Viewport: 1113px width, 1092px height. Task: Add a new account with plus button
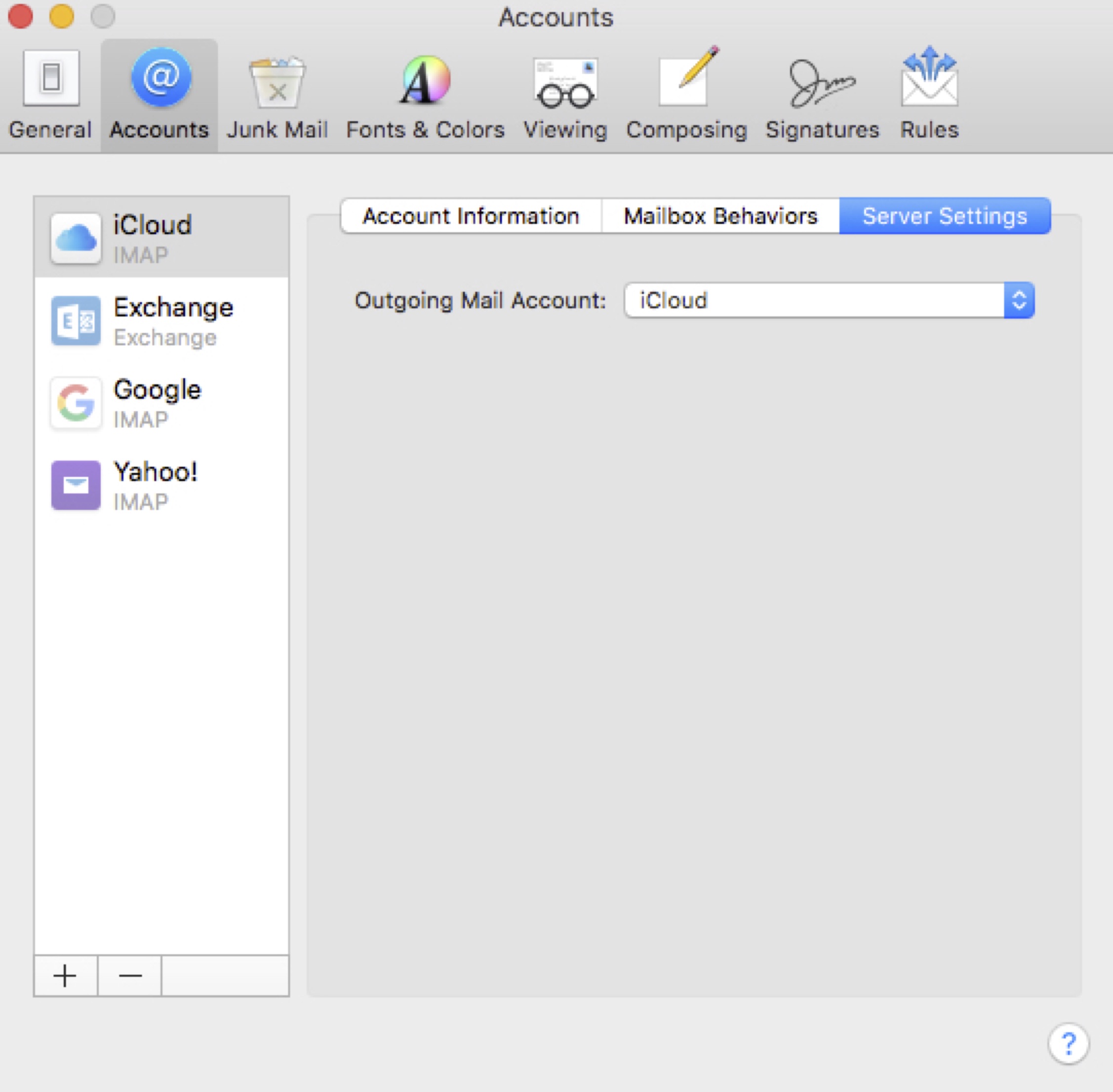[65, 975]
